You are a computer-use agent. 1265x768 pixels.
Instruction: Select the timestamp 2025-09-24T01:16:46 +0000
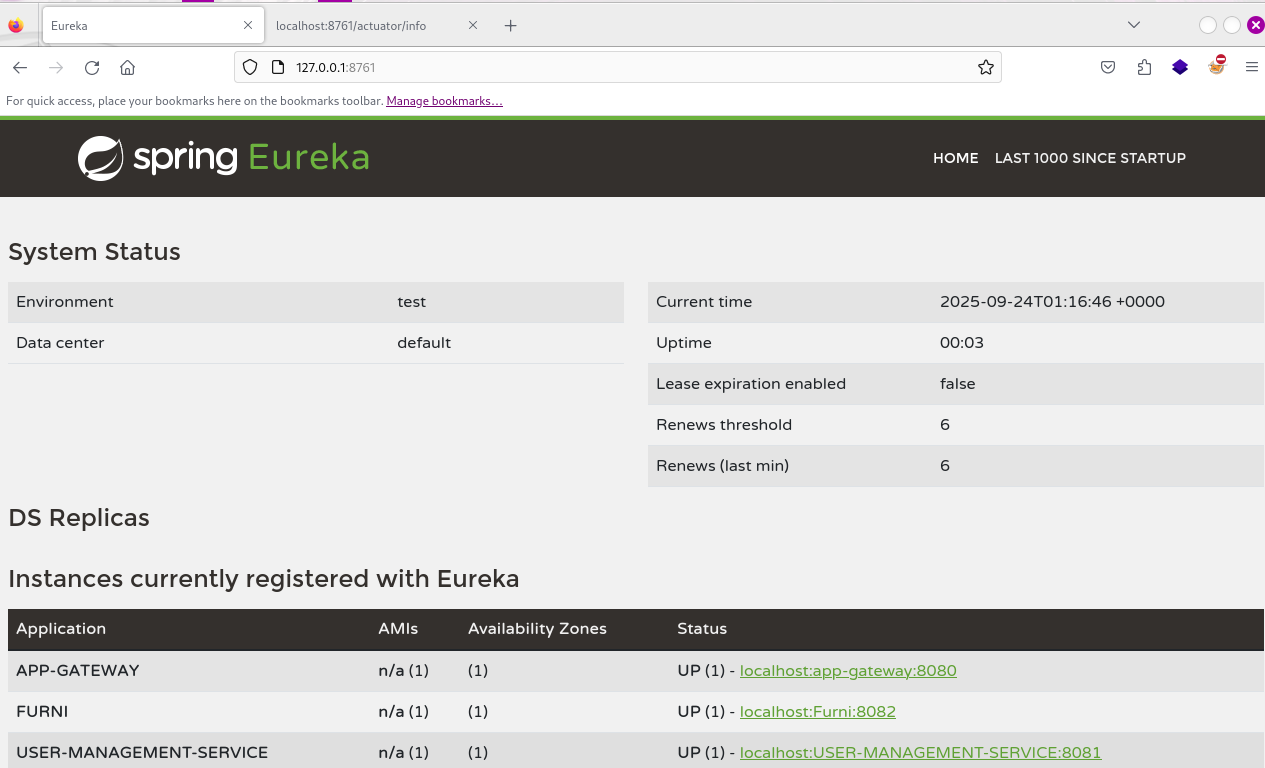coord(1052,302)
